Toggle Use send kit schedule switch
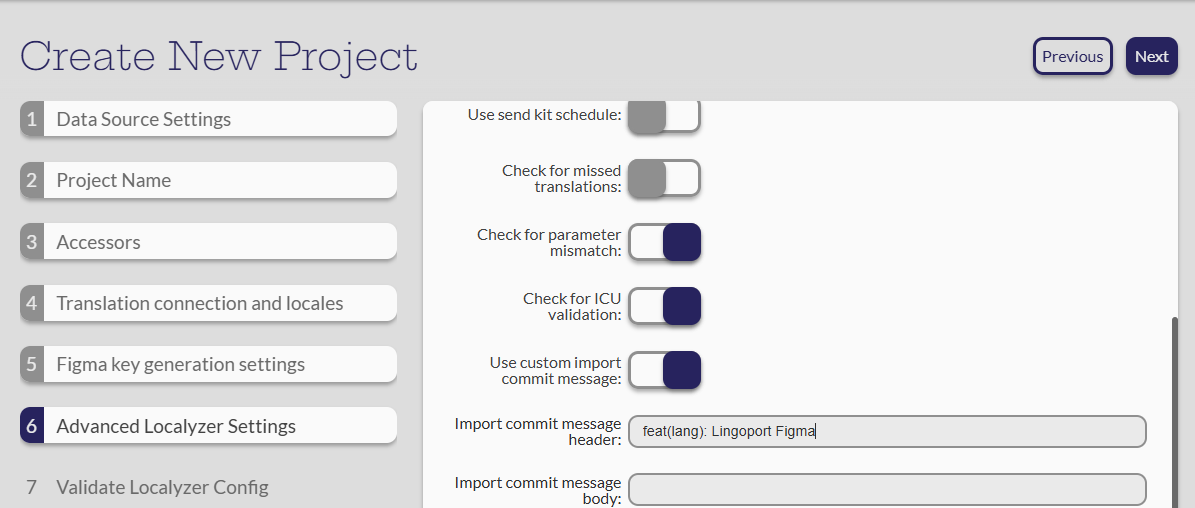Image resolution: width=1195 pixels, height=508 pixels. click(664, 115)
